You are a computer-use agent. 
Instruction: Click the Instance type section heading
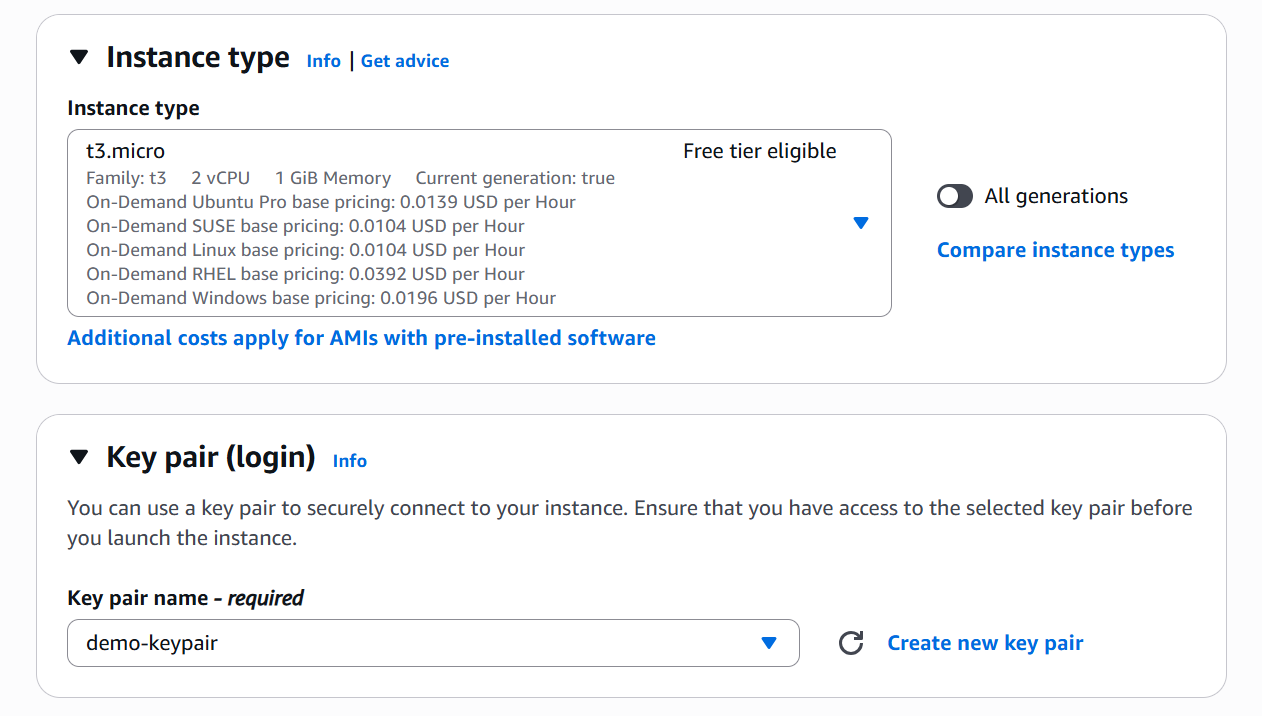(198, 58)
